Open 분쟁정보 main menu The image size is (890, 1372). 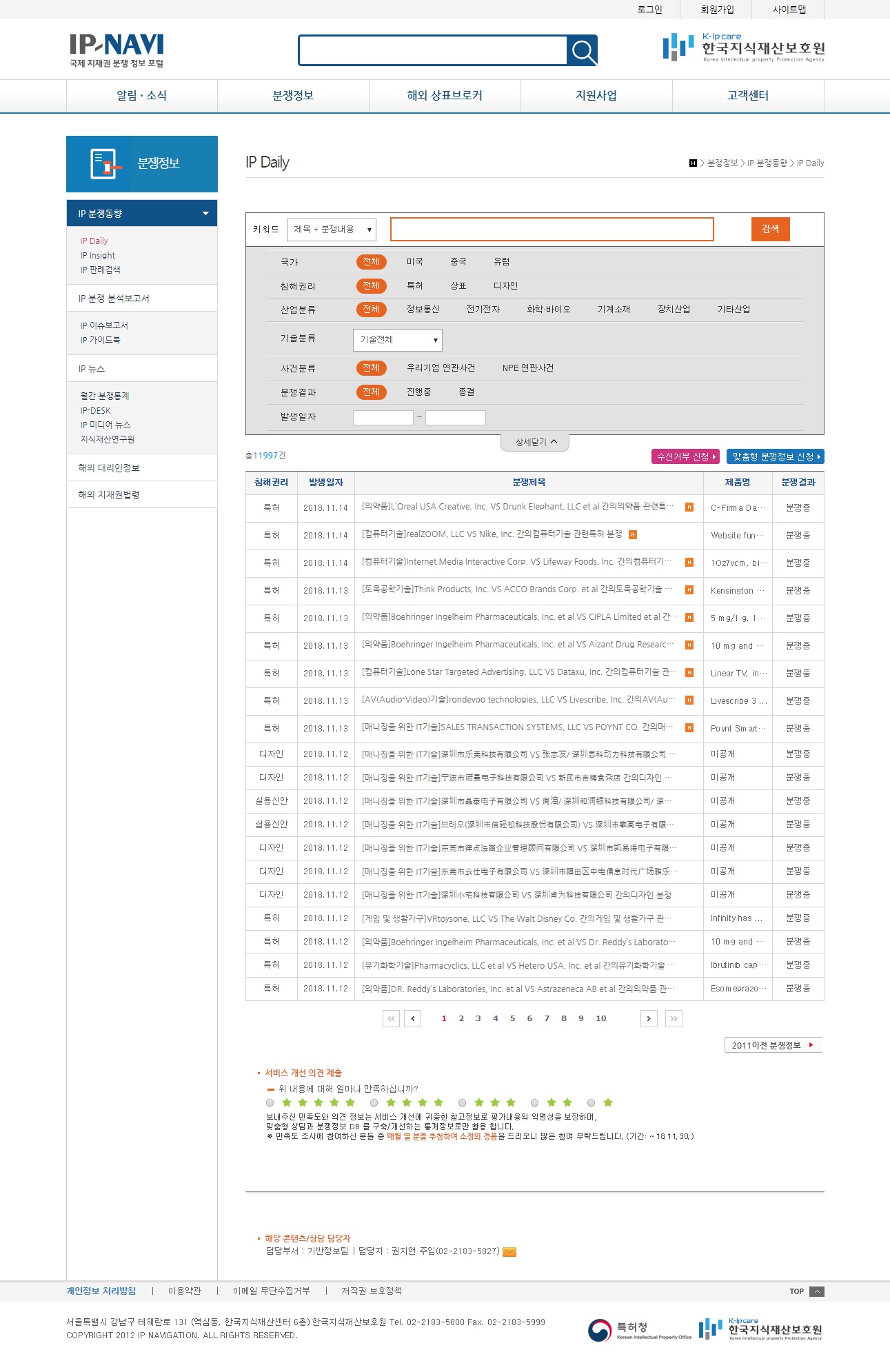point(294,96)
